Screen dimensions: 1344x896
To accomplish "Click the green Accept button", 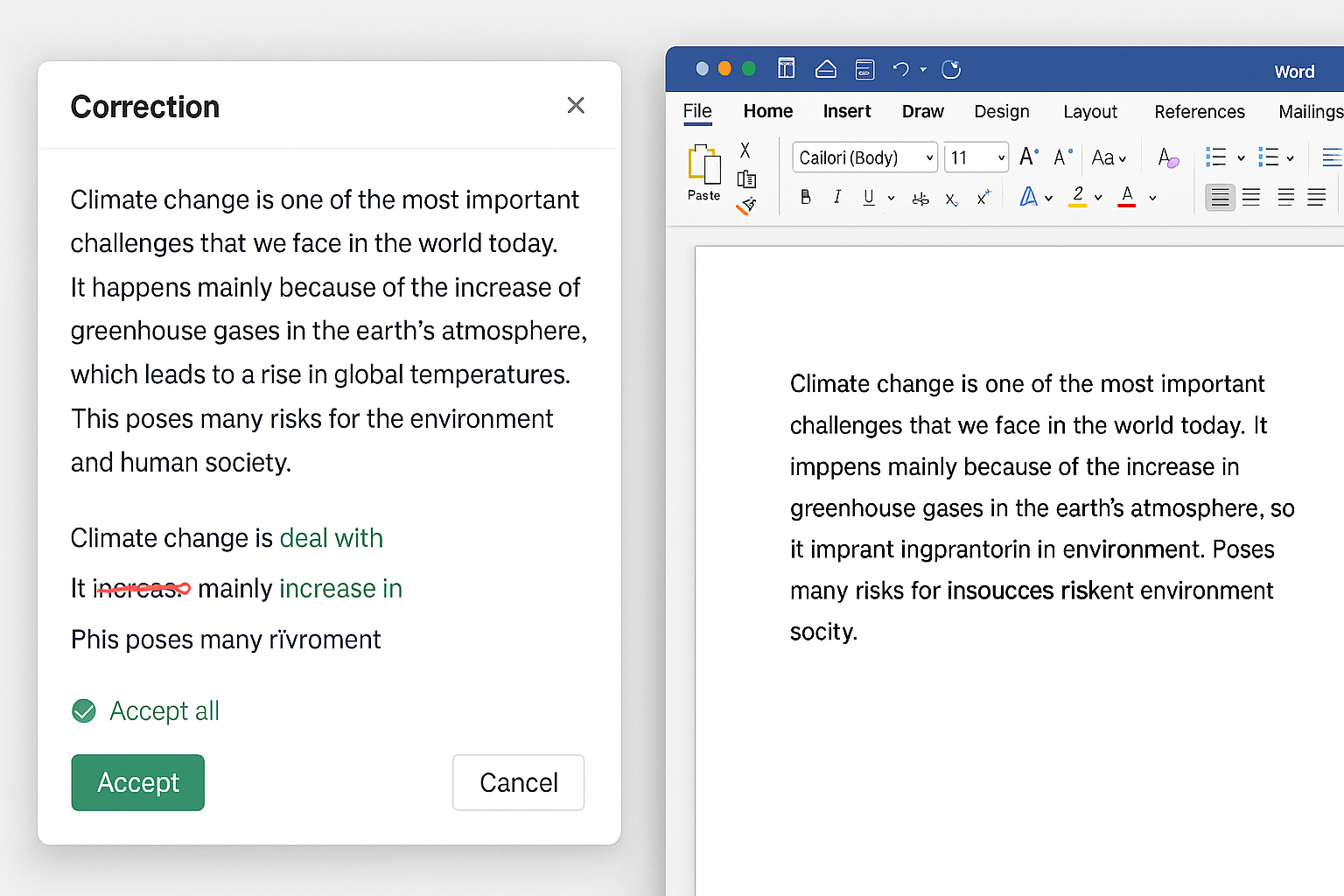I will click(x=138, y=782).
